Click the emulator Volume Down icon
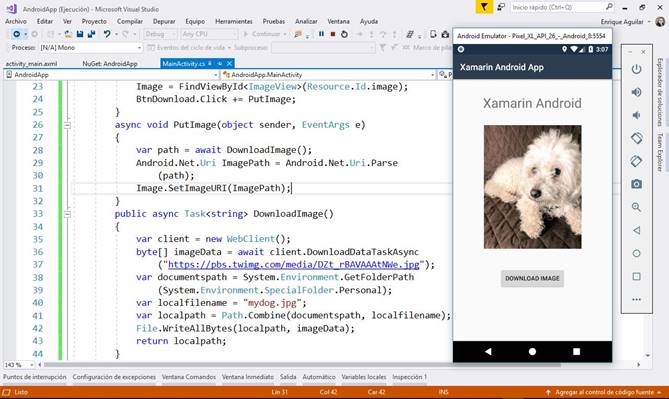This screenshot has height=399, width=669. pos(636,115)
